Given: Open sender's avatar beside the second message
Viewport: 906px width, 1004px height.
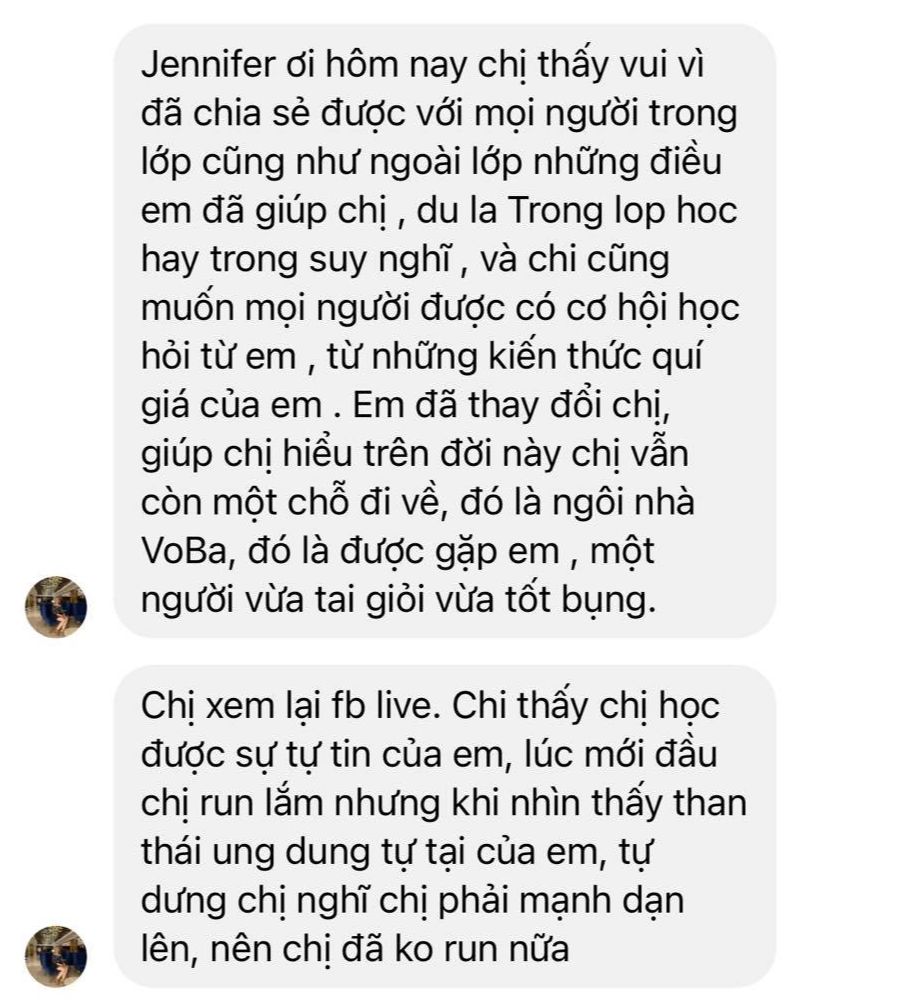Looking at the screenshot, I should pos(56,955).
